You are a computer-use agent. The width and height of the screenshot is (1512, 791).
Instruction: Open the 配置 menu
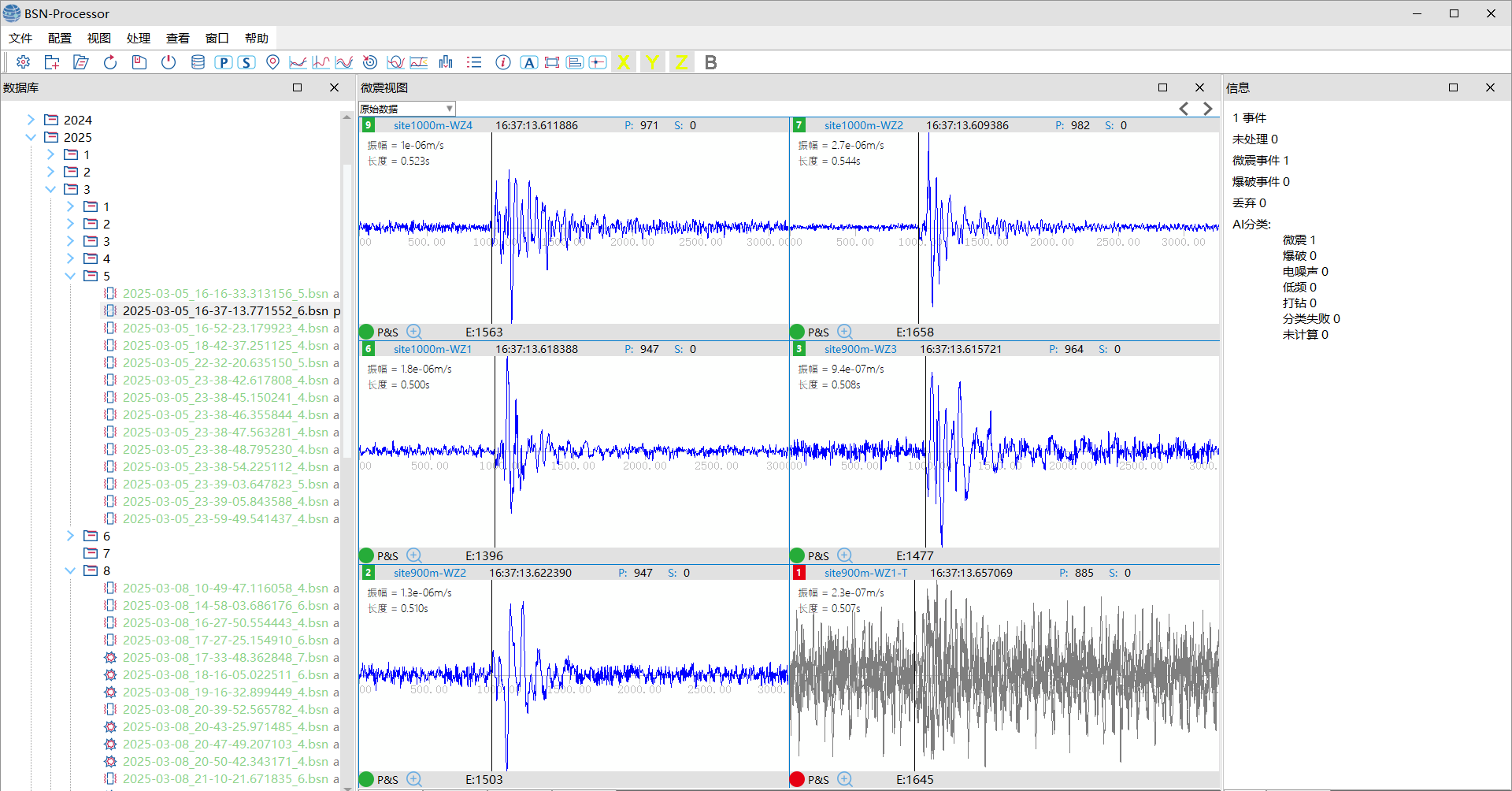point(59,38)
